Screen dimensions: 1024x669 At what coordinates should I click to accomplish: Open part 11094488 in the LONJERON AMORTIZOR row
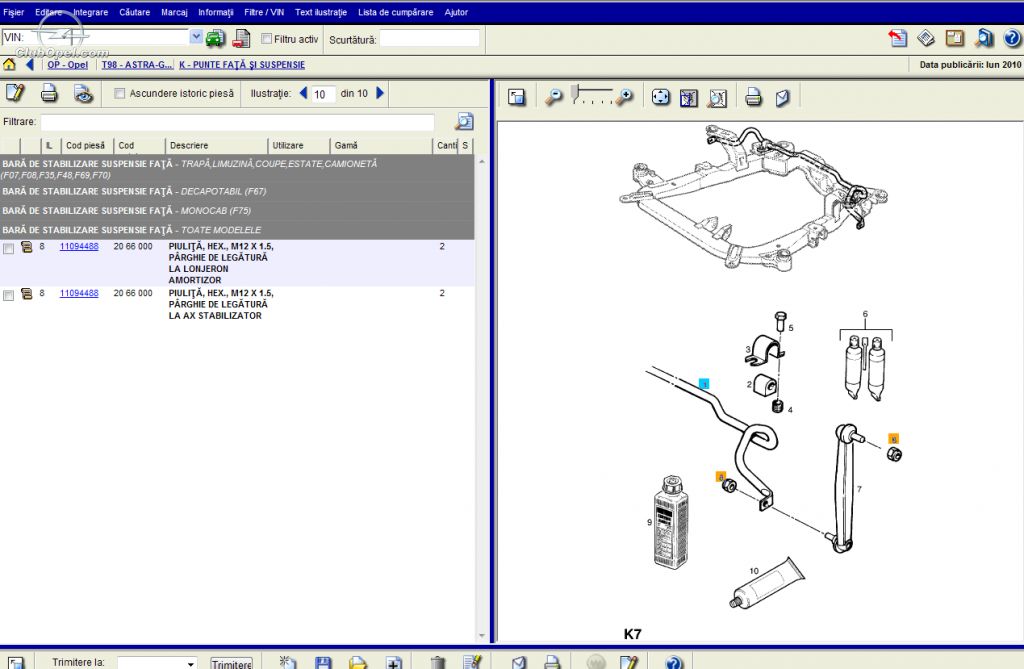pos(79,246)
